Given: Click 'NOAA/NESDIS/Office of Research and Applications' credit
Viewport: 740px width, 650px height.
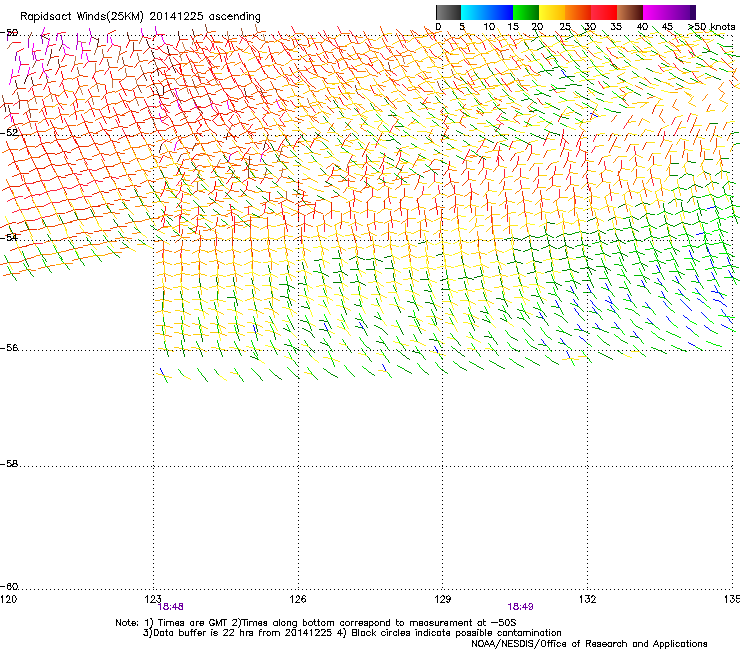Looking at the screenshot, I should tap(589, 644).
